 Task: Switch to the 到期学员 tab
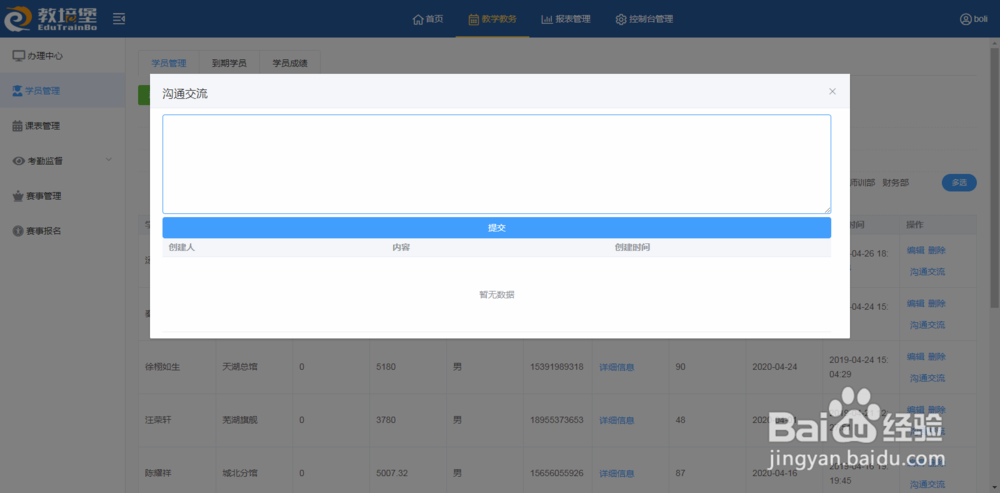pos(230,63)
